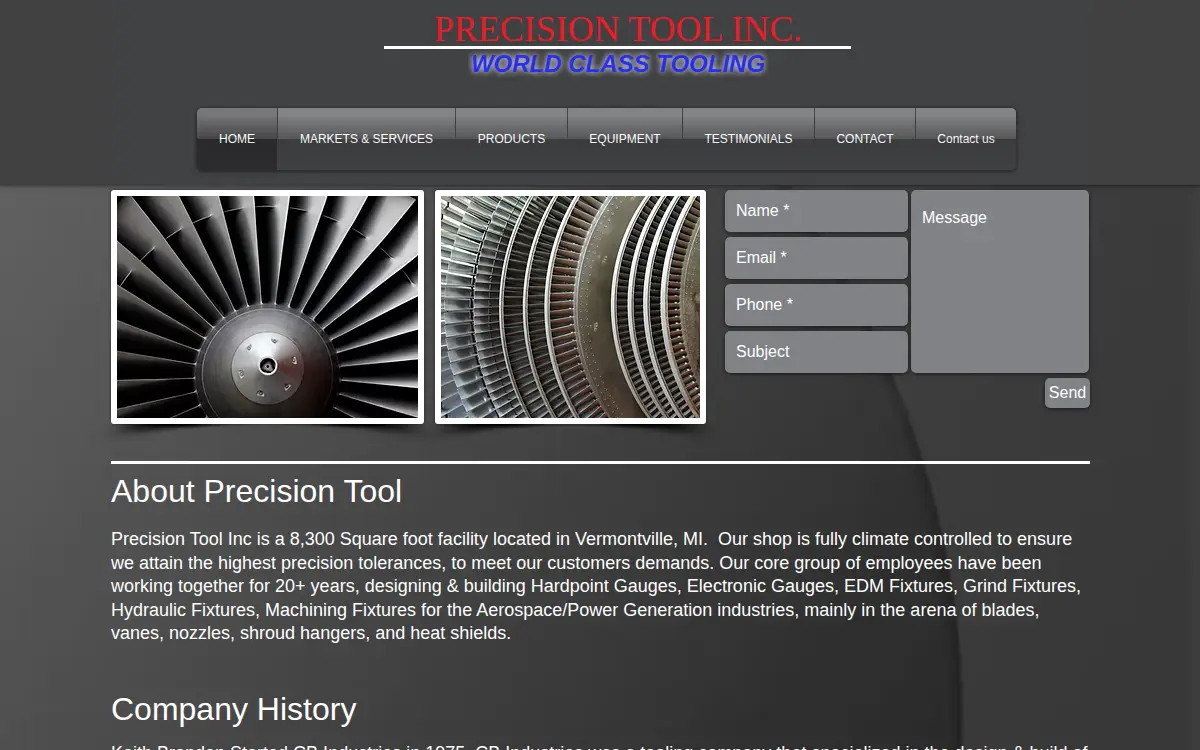Open the TESTIMONIALS page
Image resolution: width=1200 pixels, height=750 pixels.
coord(748,139)
